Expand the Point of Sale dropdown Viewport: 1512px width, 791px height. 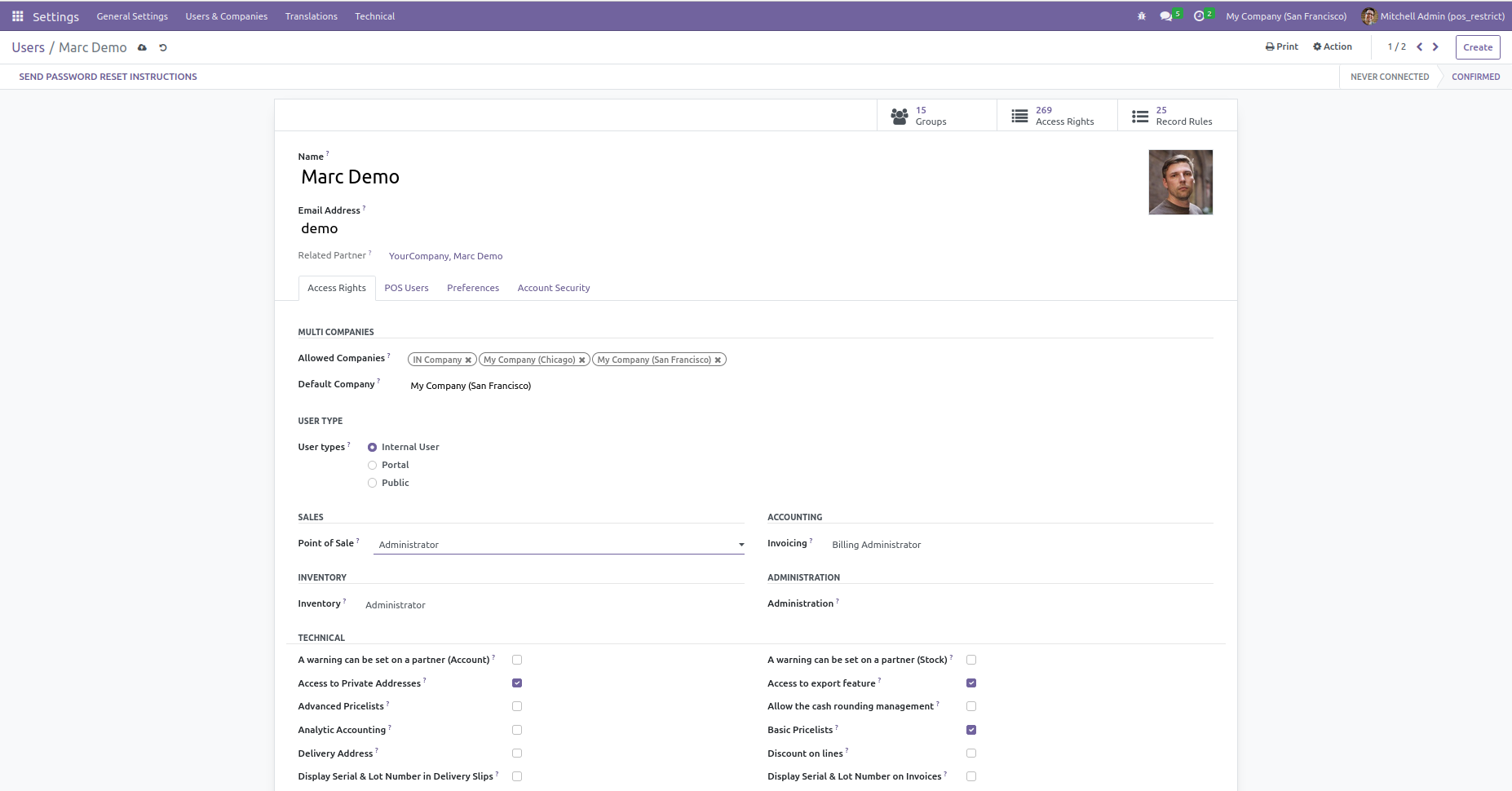point(741,545)
